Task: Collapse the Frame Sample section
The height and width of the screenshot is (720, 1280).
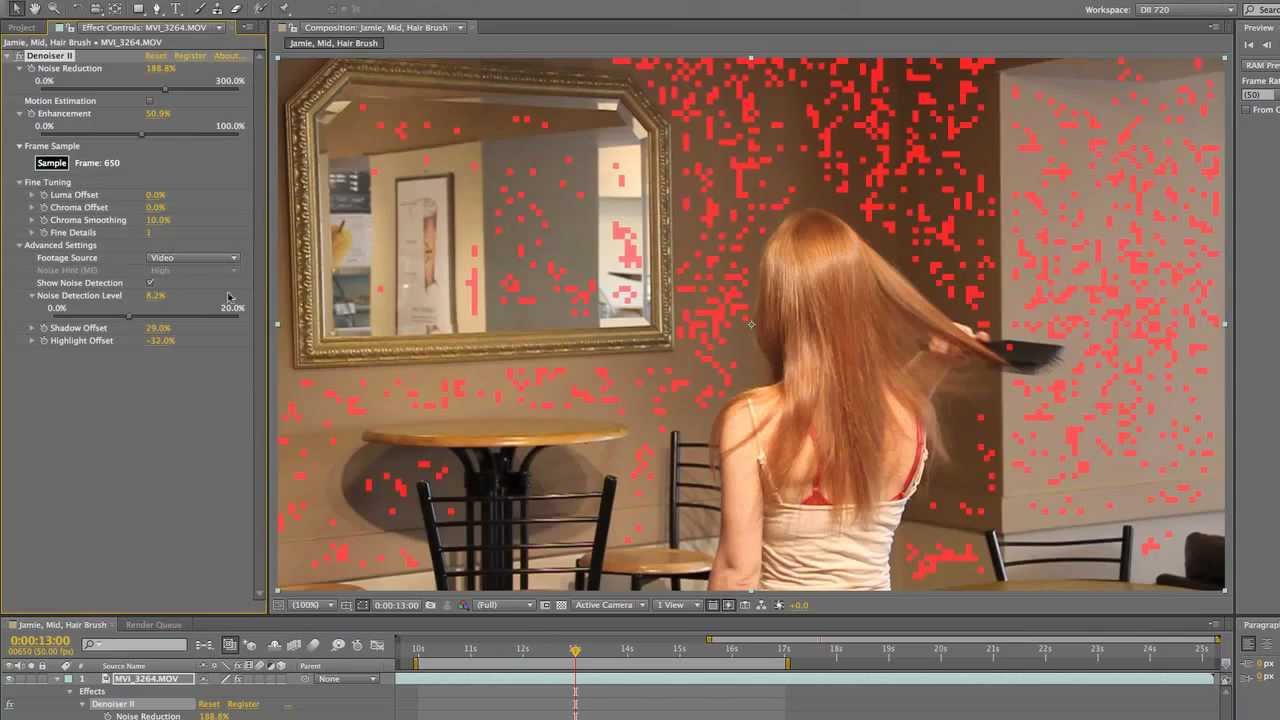Action: (19, 146)
